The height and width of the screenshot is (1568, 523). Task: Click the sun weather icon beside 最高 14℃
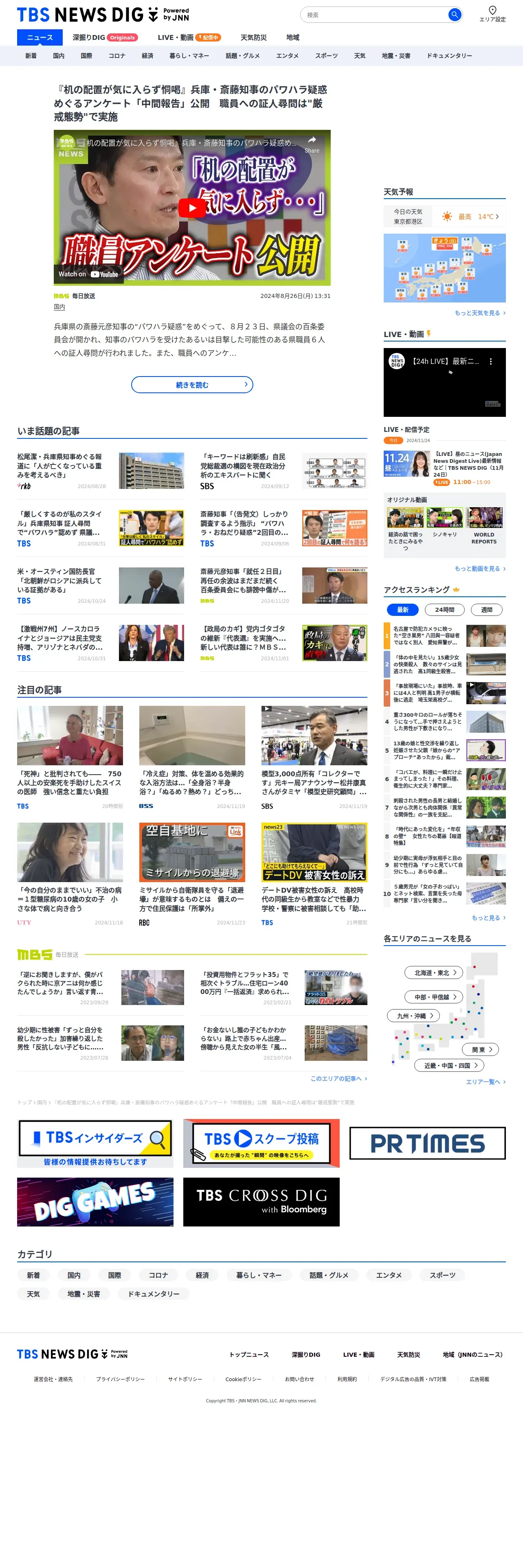(x=447, y=217)
